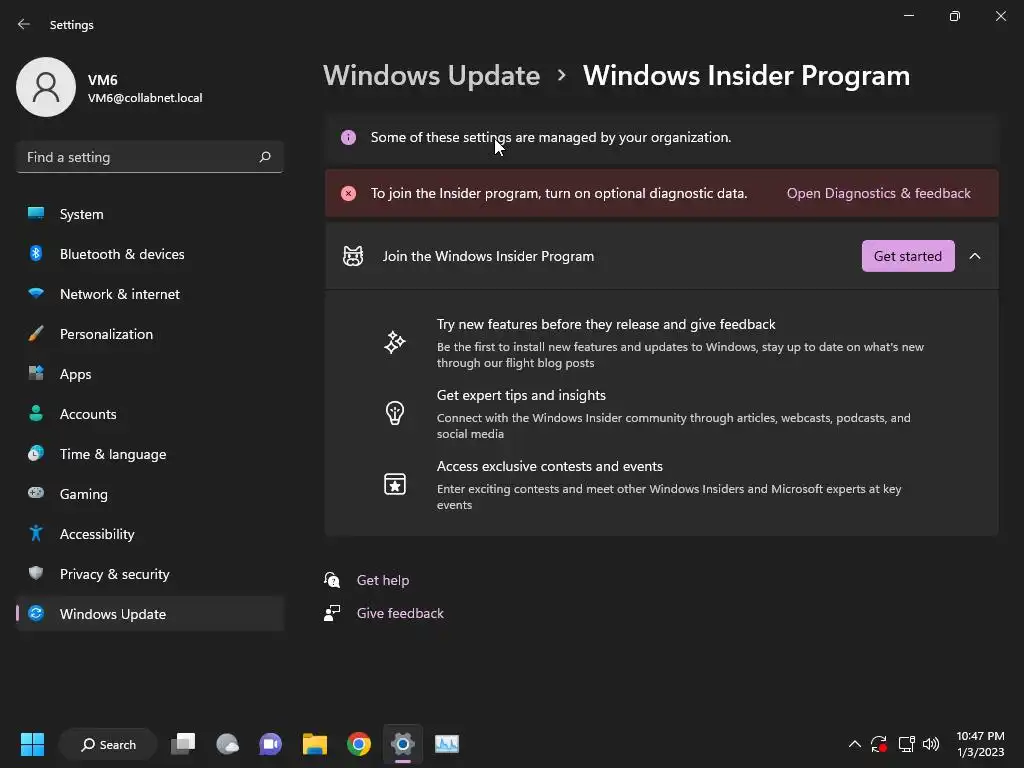Viewport: 1024px width, 768px height.
Task: Go to Network & internet
Action: [x=150, y=294]
